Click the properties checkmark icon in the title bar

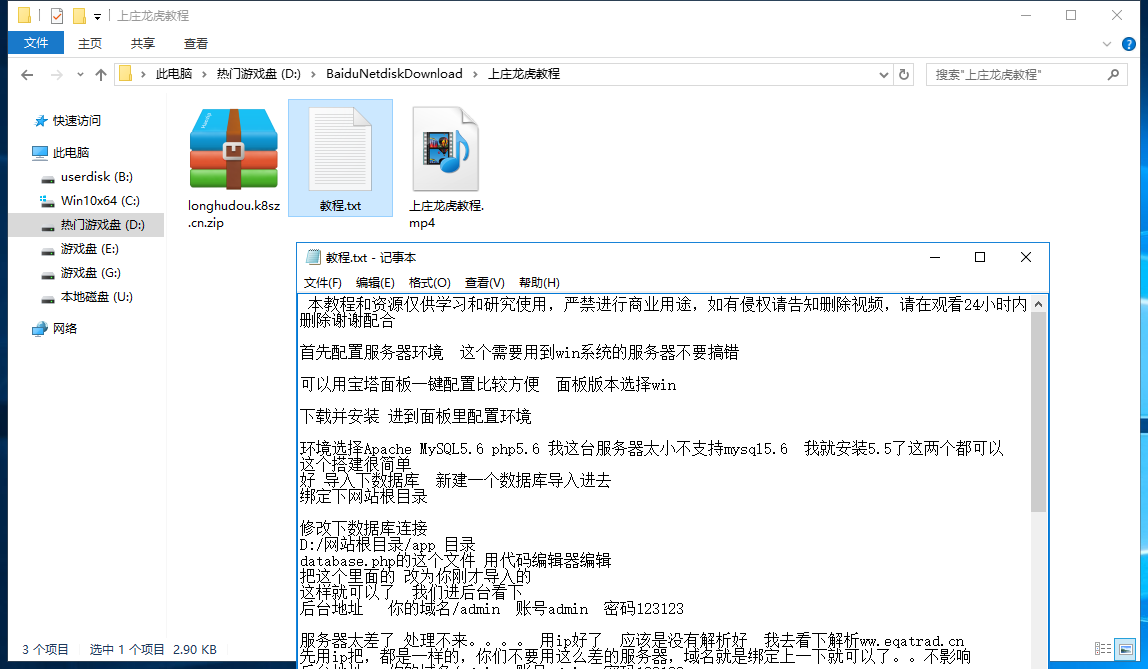click(56, 16)
